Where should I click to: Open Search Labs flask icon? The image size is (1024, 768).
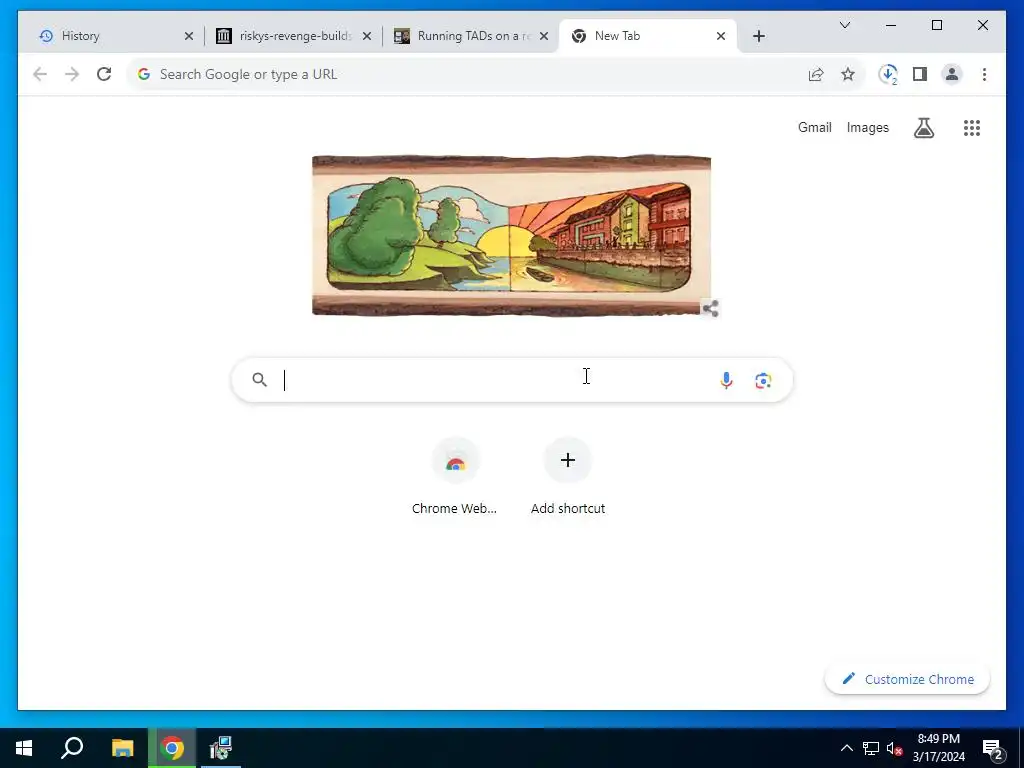[x=923, y=128]
